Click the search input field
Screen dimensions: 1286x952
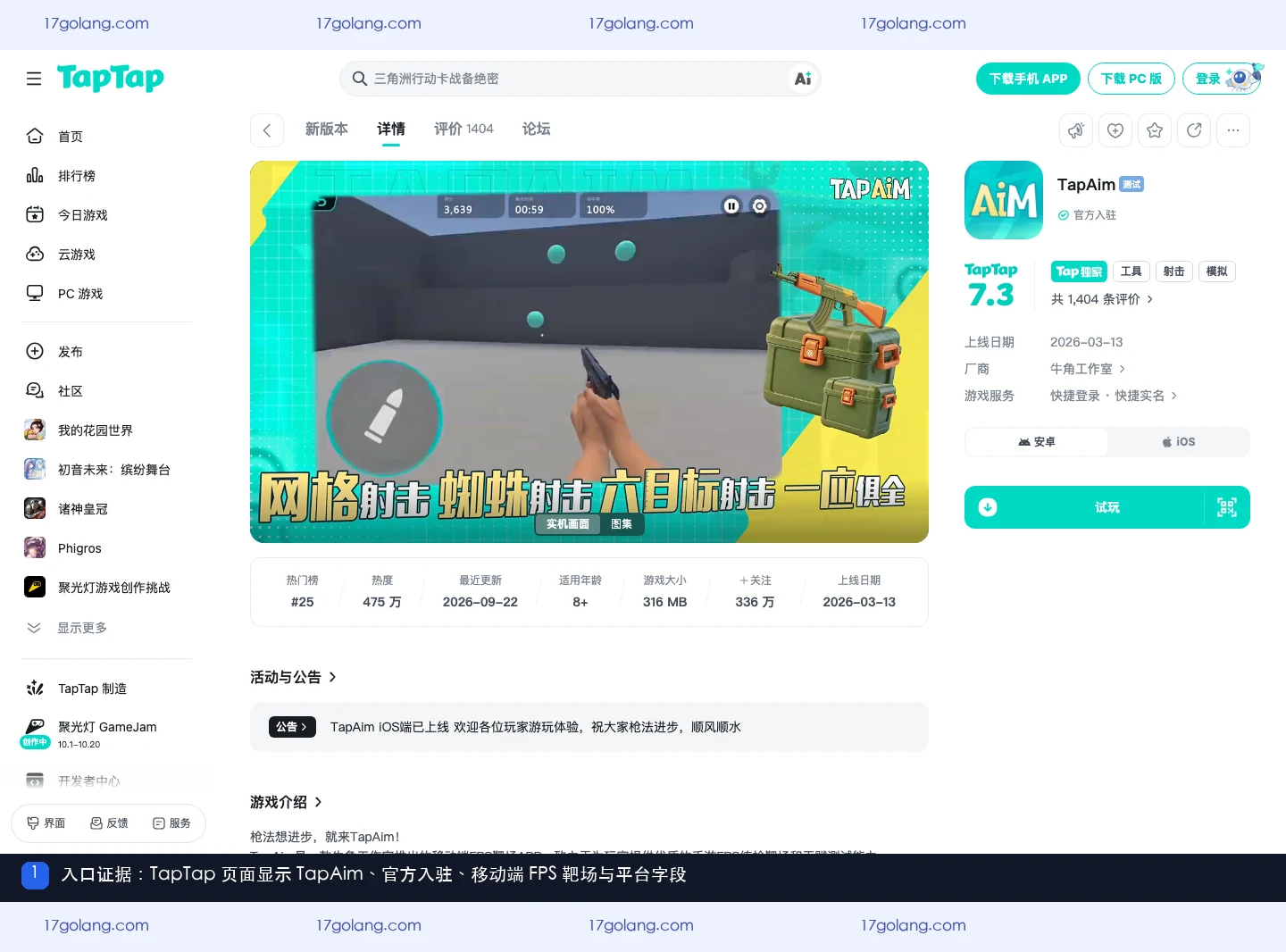[580, 79]
